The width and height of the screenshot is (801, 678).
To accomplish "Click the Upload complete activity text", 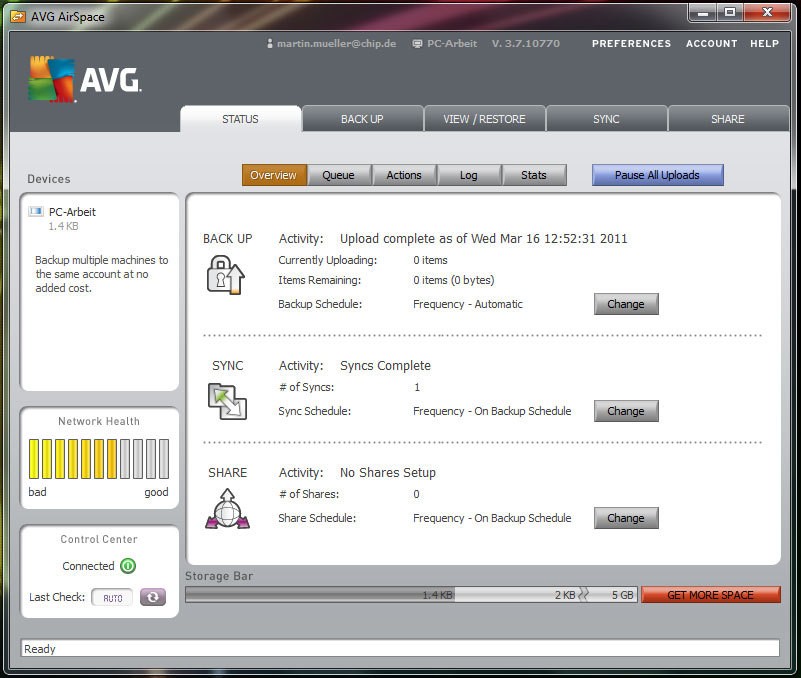I will pos(483,239).
